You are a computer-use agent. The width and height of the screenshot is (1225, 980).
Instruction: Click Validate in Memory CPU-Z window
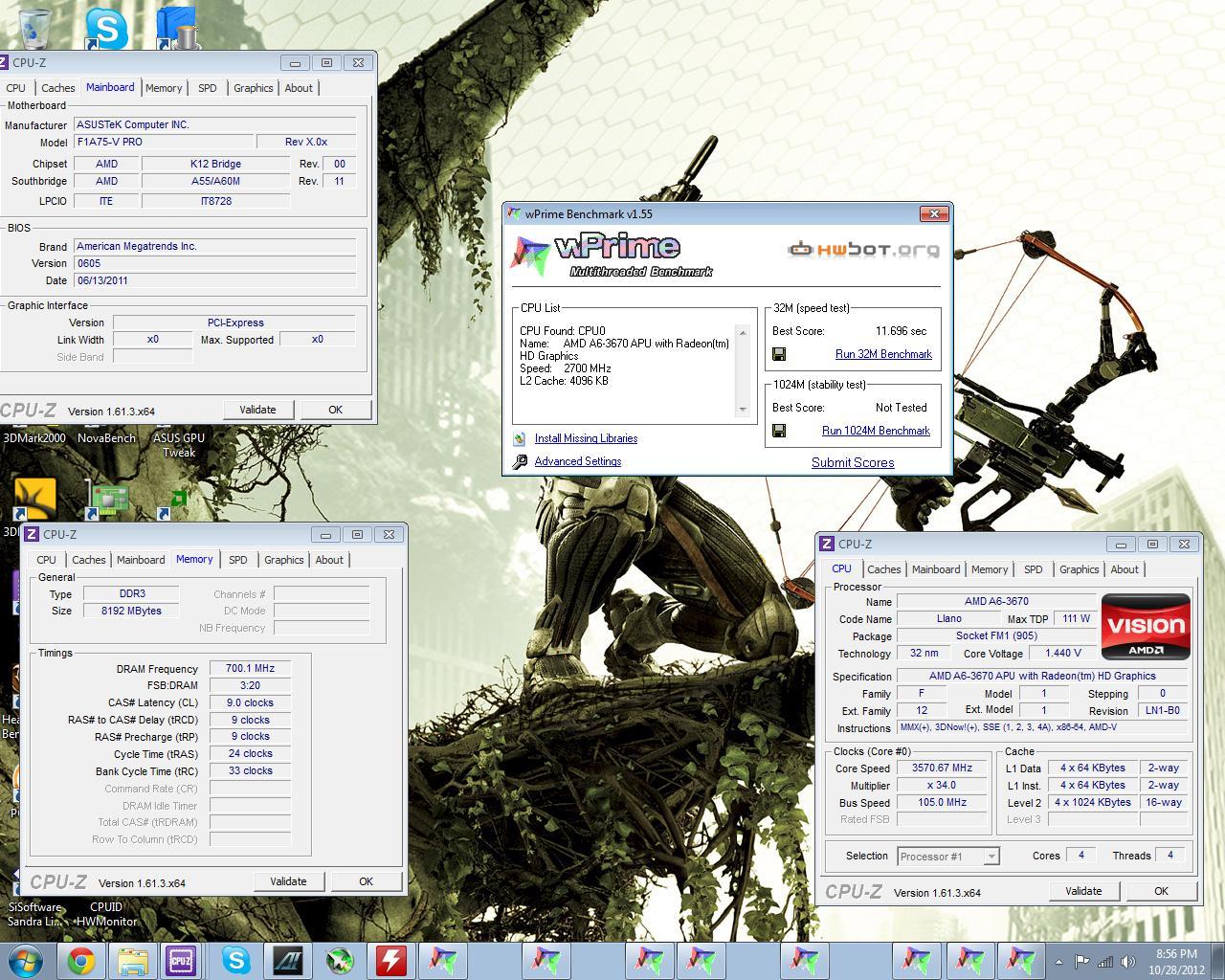click(x=288, y=881)
